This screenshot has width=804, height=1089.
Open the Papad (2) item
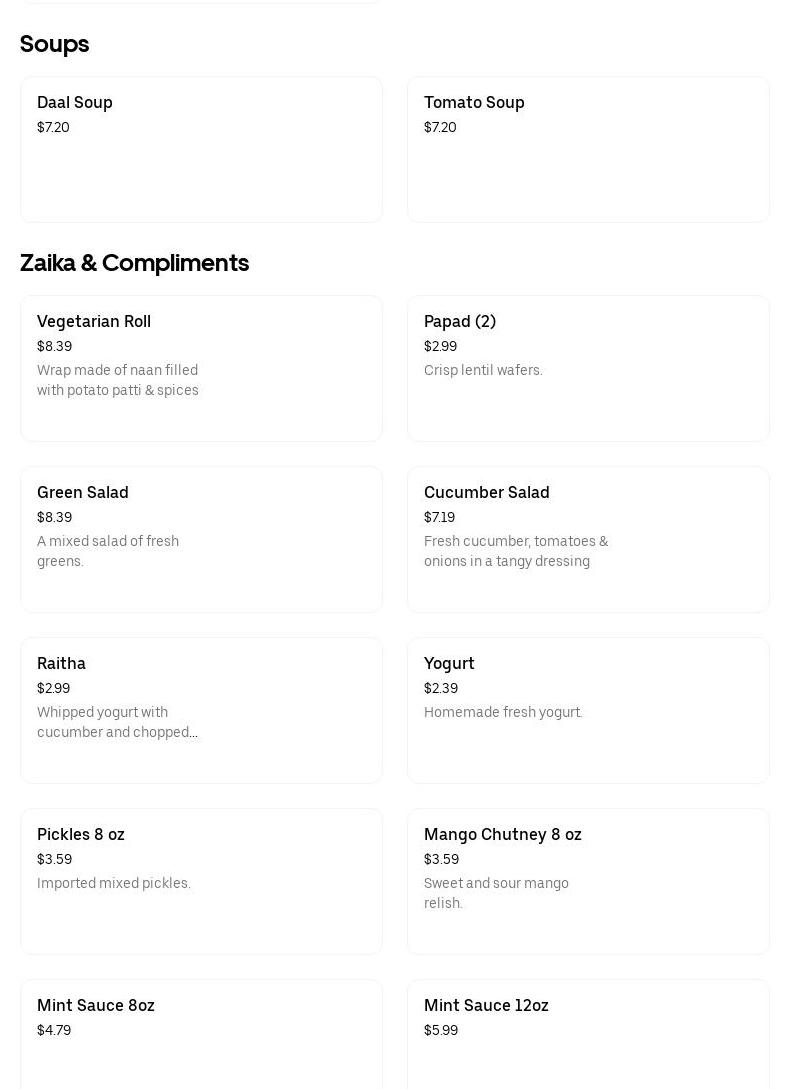(460, 321)
